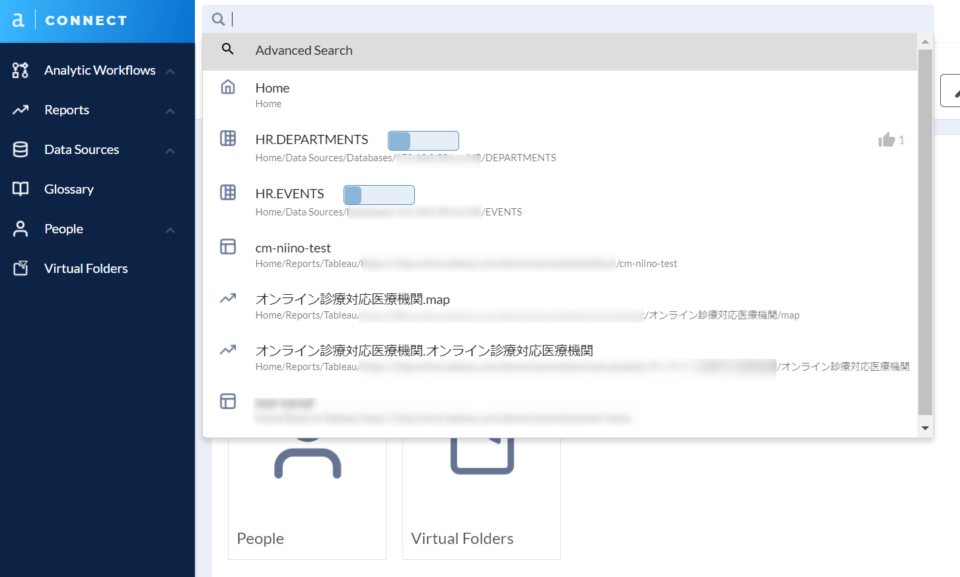Click the results list scroll up arrow
Screen dimensions: 960x577
coord(925,42)
